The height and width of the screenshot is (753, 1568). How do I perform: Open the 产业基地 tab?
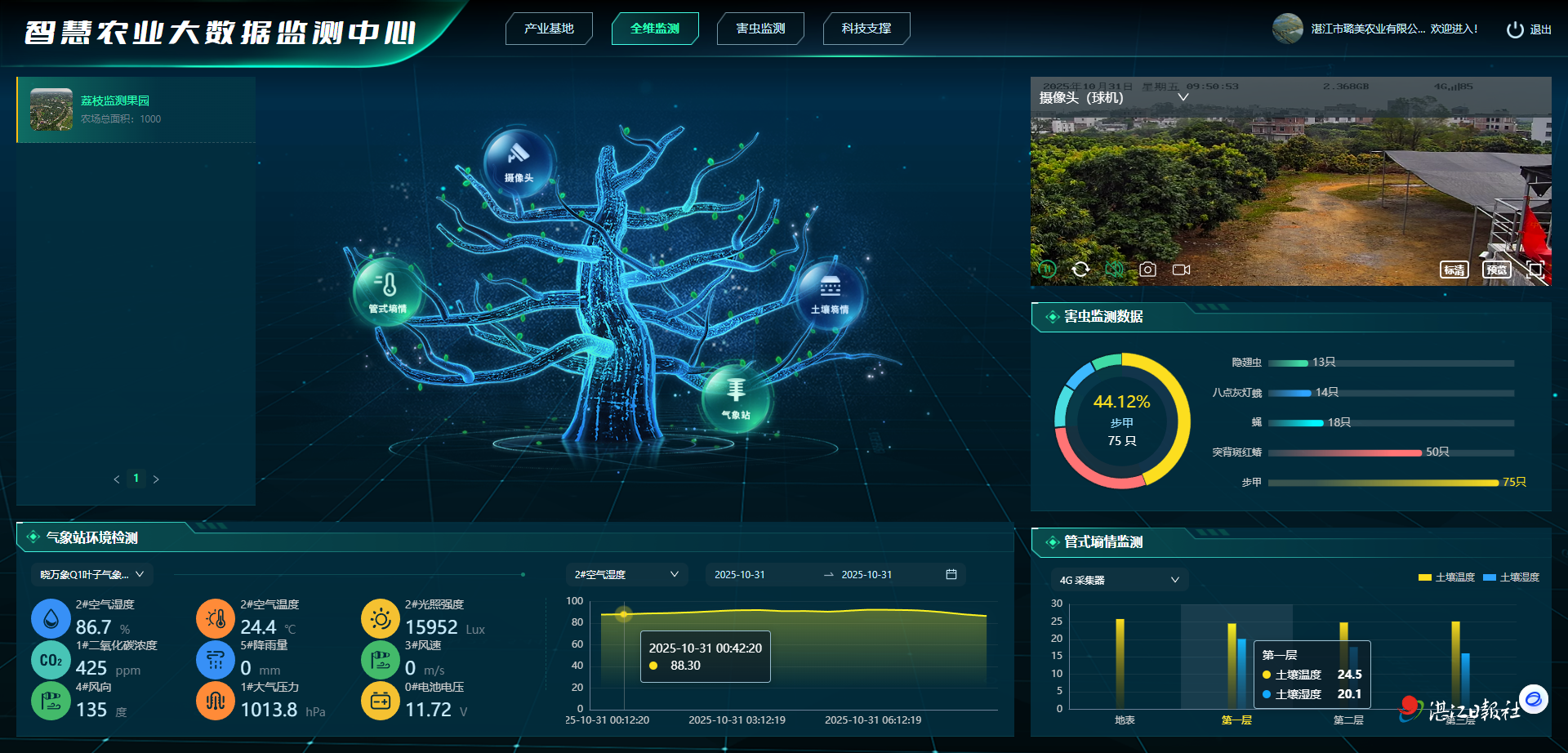549,29
